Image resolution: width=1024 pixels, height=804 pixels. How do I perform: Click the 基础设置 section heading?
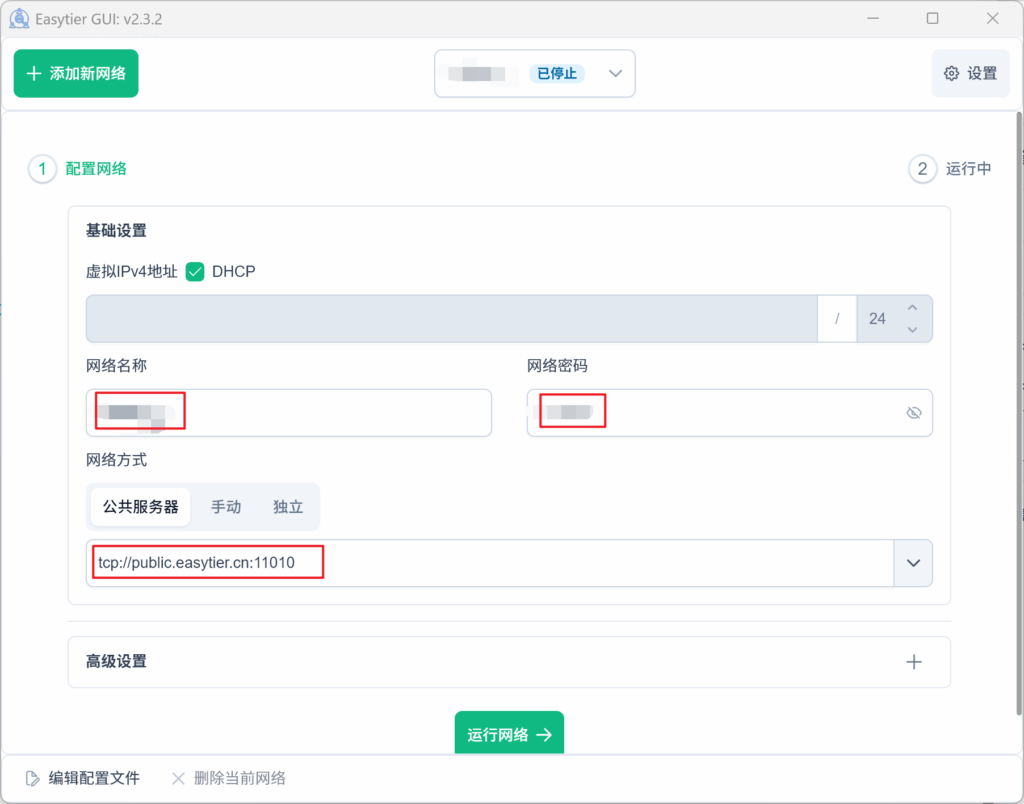[116, 231]
